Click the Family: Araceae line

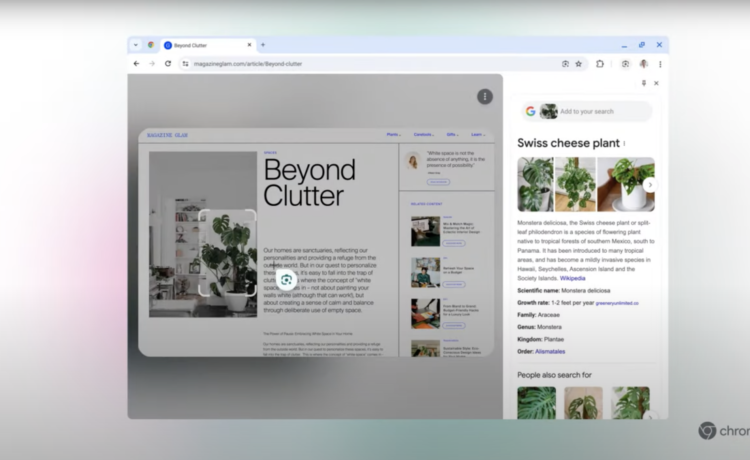coord(538,315)
